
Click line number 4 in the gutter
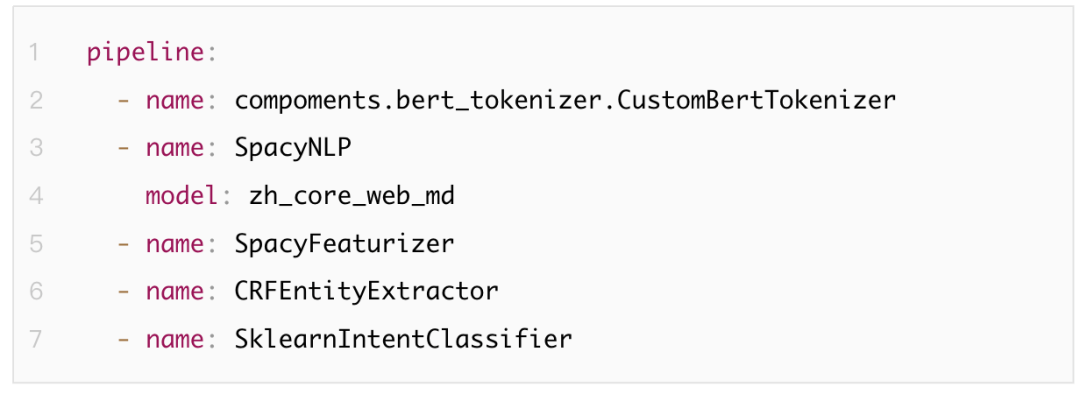36,196
